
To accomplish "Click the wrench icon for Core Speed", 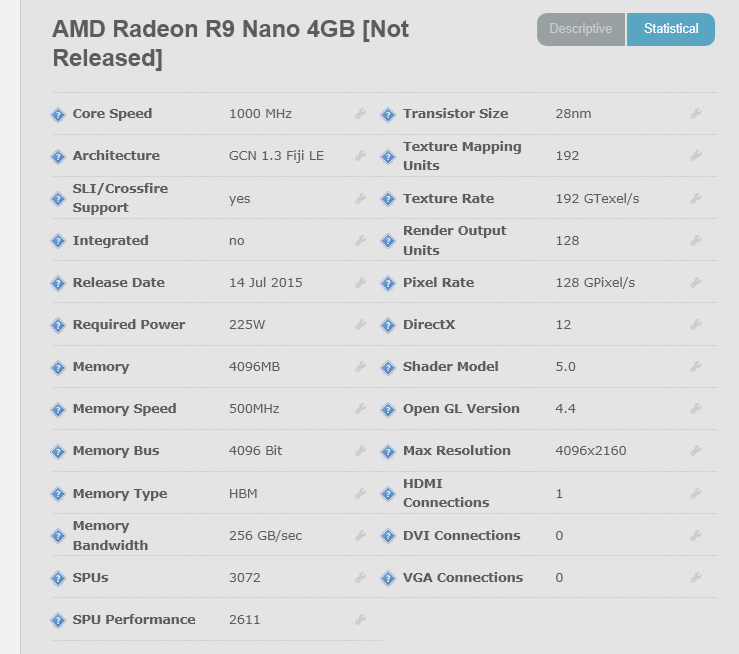I will pos(360,114).
